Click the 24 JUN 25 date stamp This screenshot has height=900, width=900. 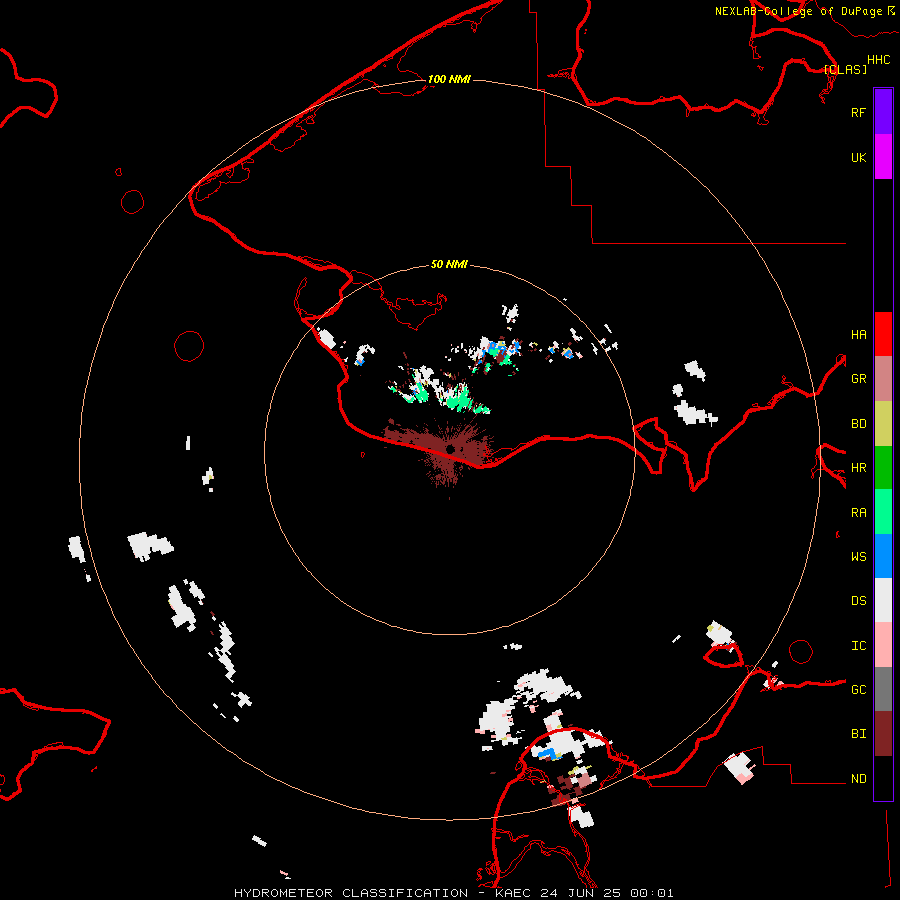tap(581, 893)
